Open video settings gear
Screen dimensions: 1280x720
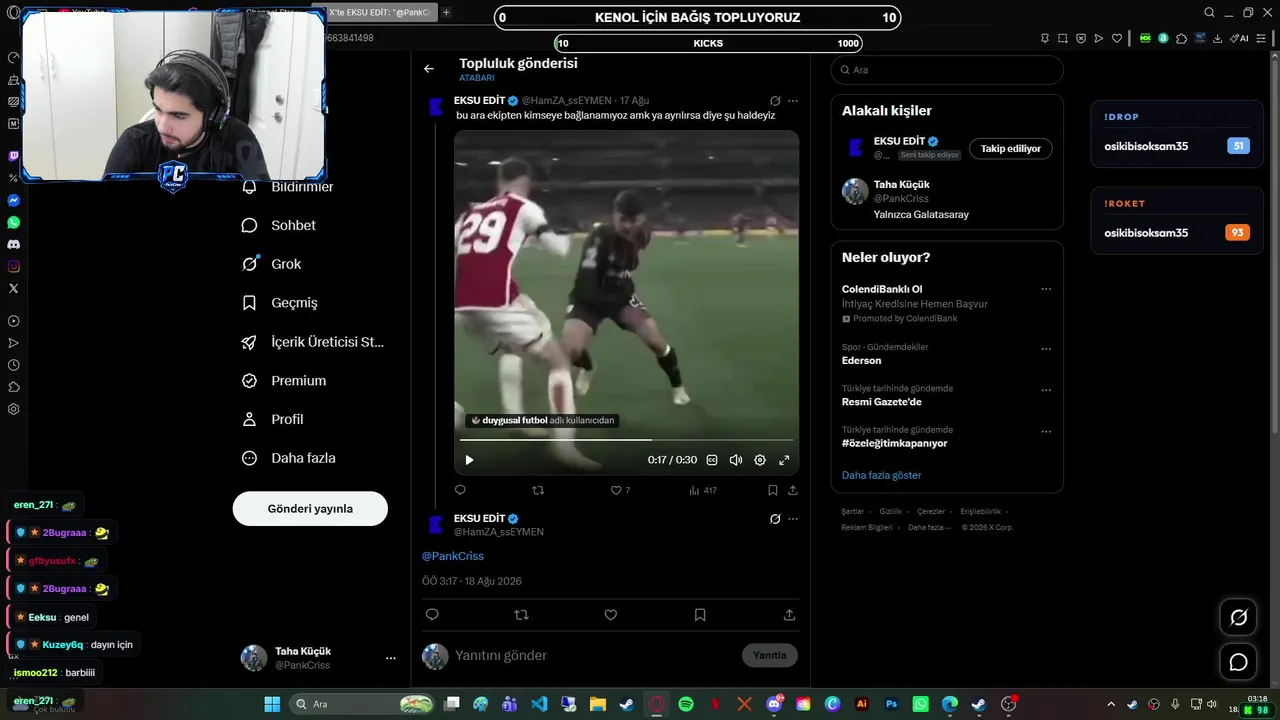click(760, 460)
